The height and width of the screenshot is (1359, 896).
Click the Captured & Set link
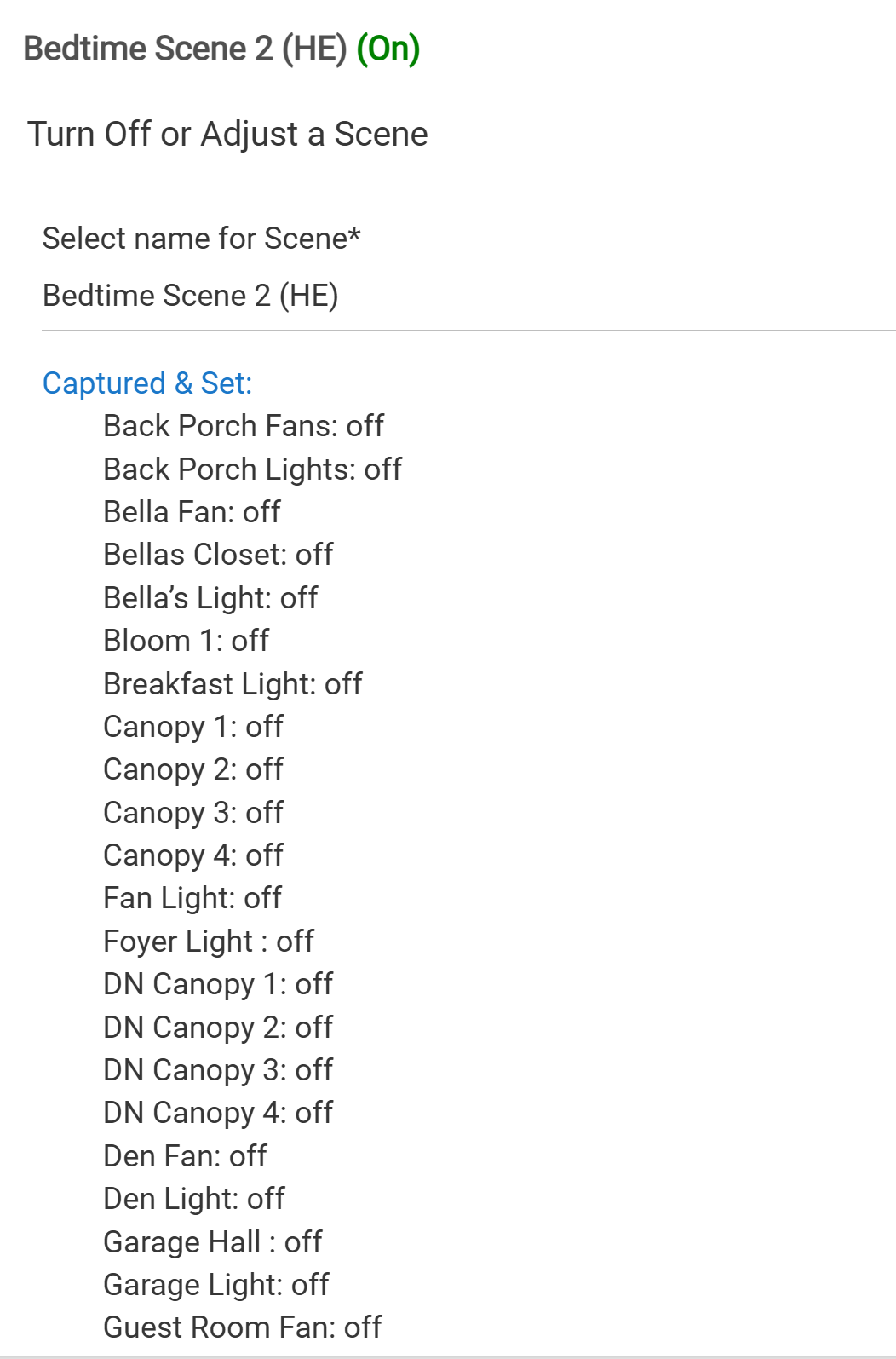tap(147, 383)
